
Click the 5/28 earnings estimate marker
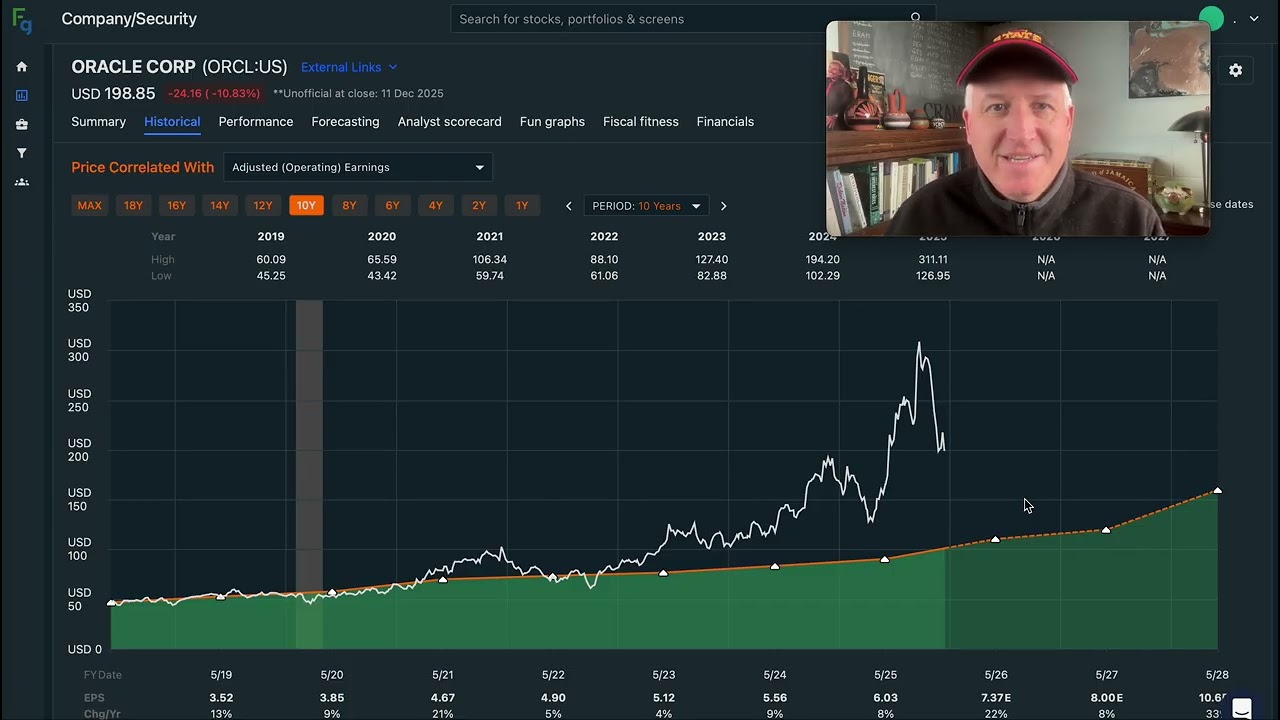pyautogui.click(x=1217, y=491)
